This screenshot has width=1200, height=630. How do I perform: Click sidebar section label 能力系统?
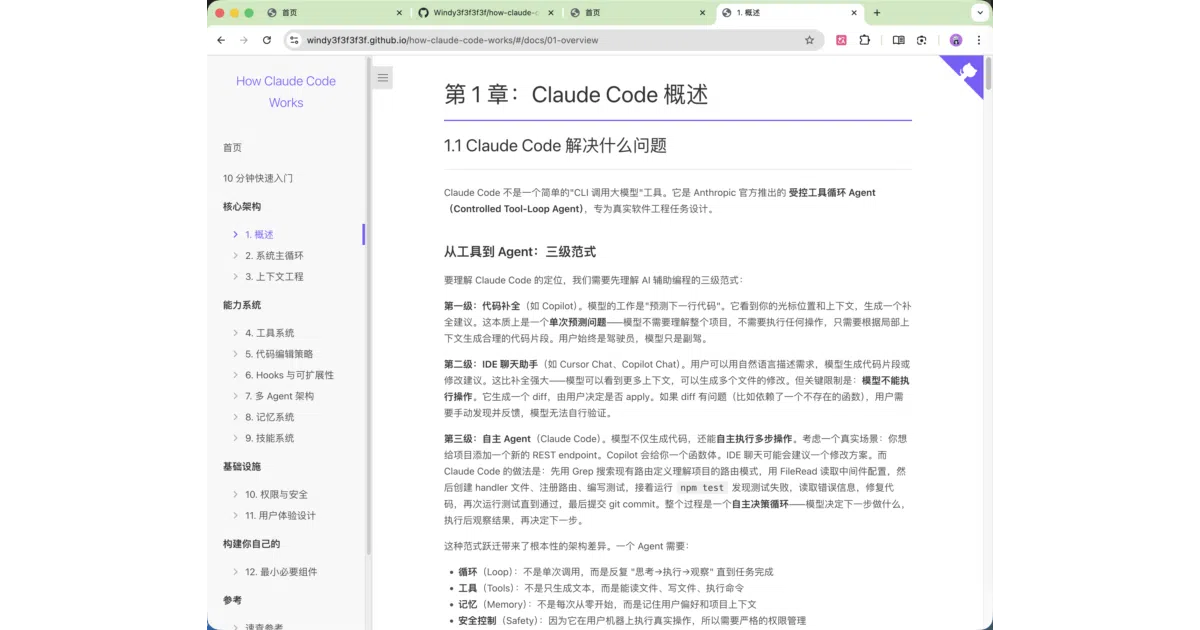pos(242,305)
